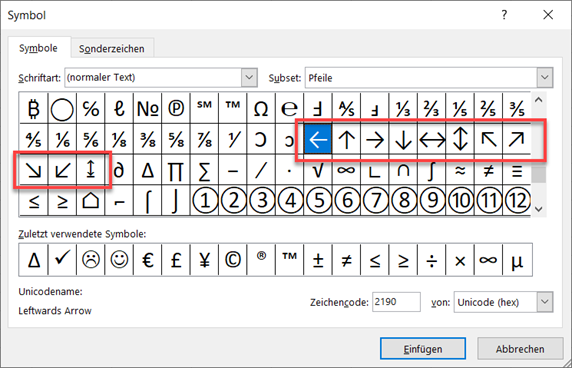The image size is (572, 368).
Task: Select the service mark SM symbol
Action: pyautogui.click(x=205, y=108)
